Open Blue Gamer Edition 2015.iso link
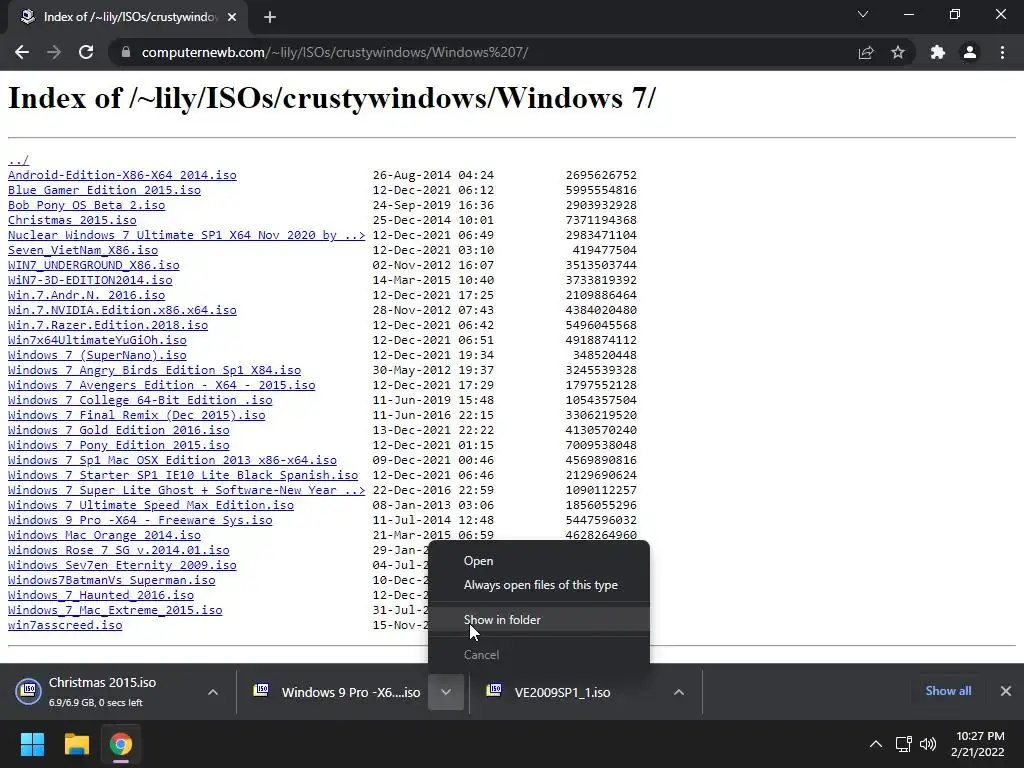The image size is (1024, 768). coord(104,190)
